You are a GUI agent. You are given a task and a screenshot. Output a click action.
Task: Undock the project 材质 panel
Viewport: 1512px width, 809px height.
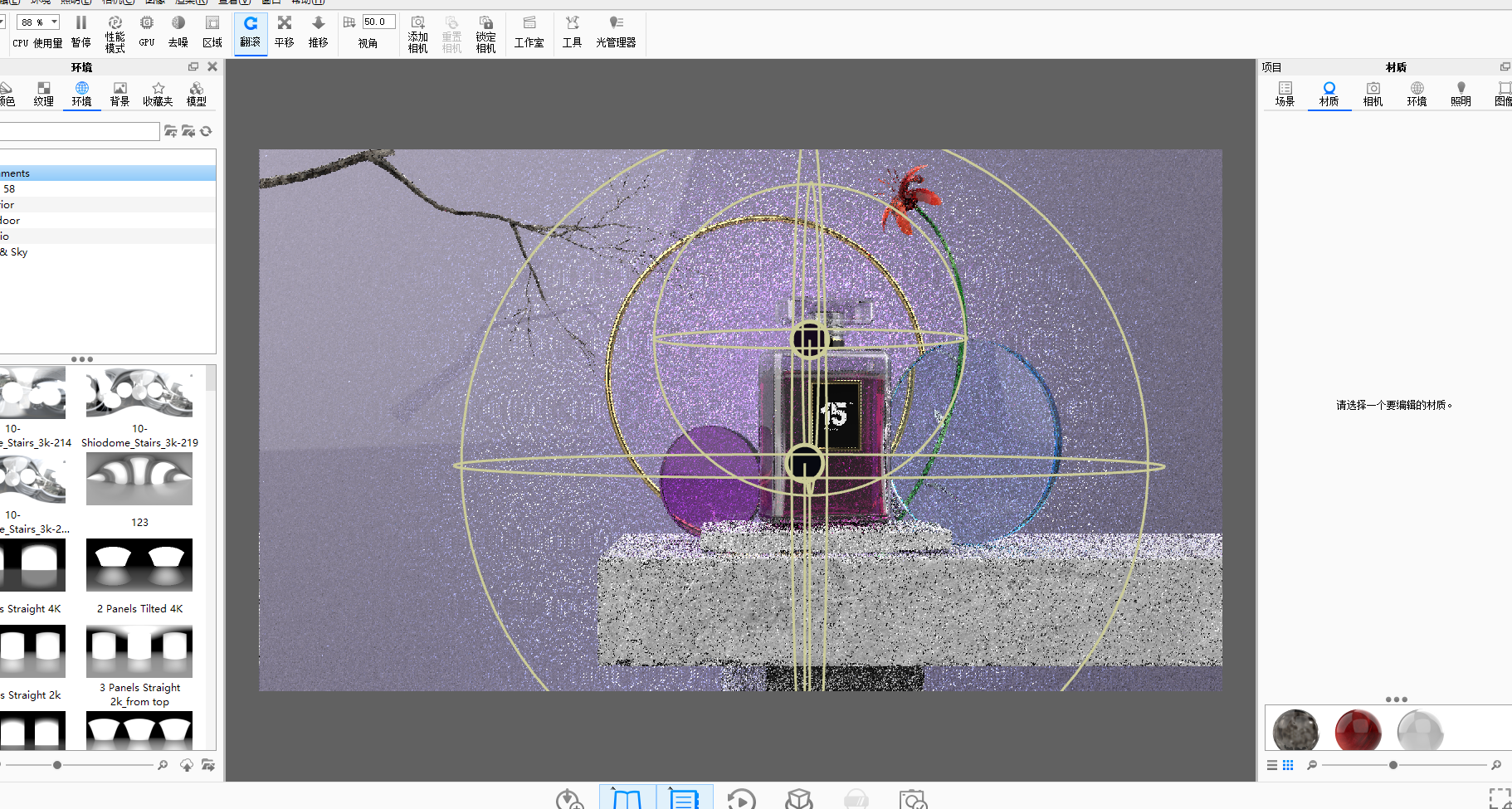pos(1505,67)
